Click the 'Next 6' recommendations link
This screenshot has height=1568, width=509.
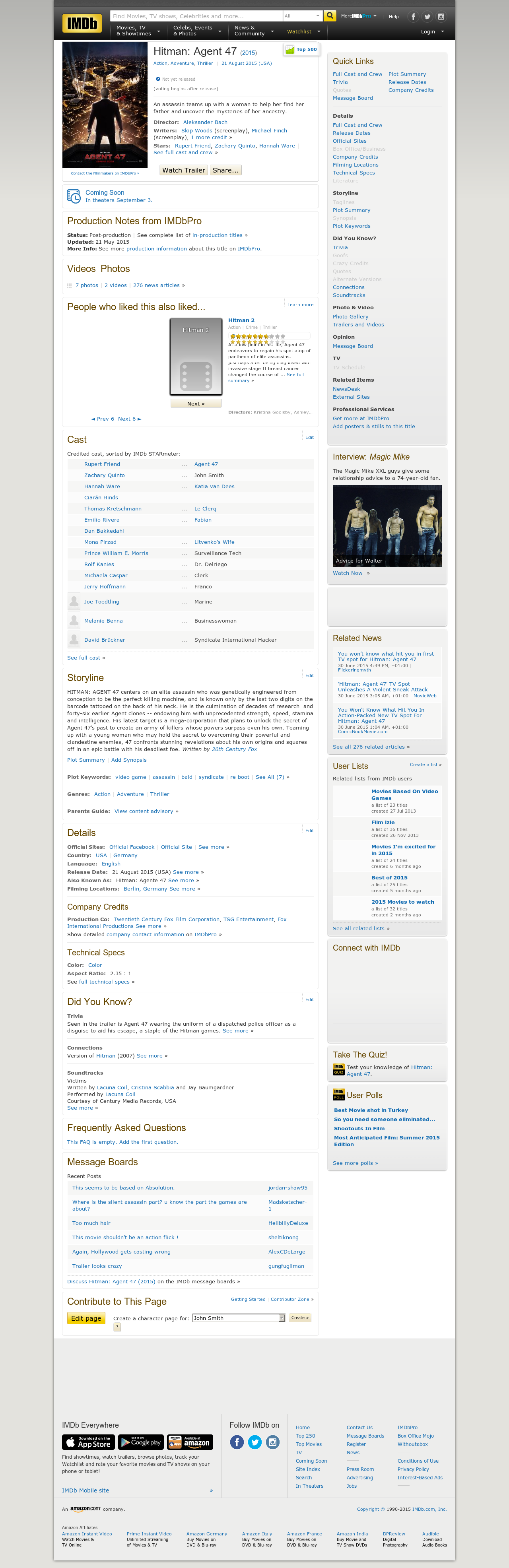(129, 419)
